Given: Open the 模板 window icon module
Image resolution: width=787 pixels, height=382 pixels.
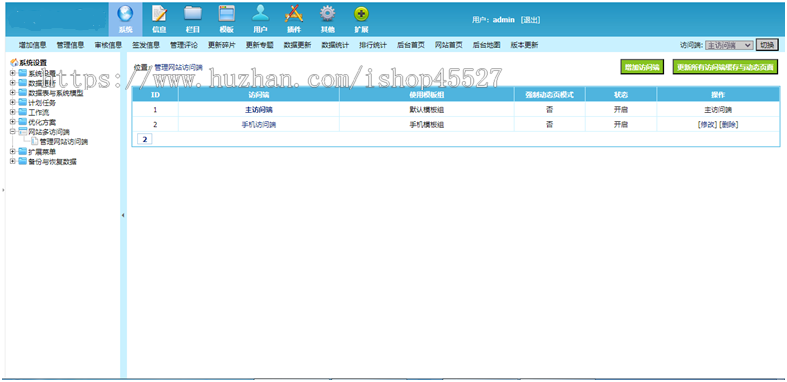Looking at the screenshot, I should pos(226,19).
